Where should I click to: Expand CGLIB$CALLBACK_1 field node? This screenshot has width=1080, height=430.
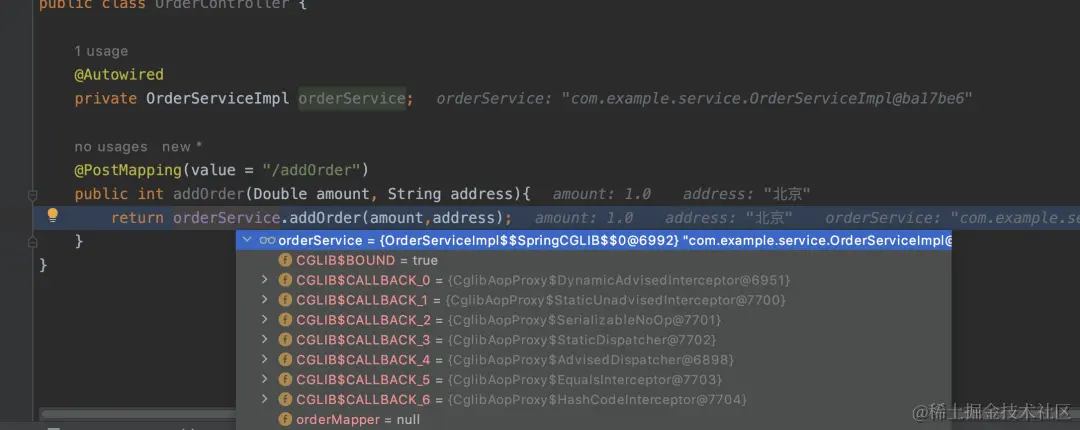point(264,300)
